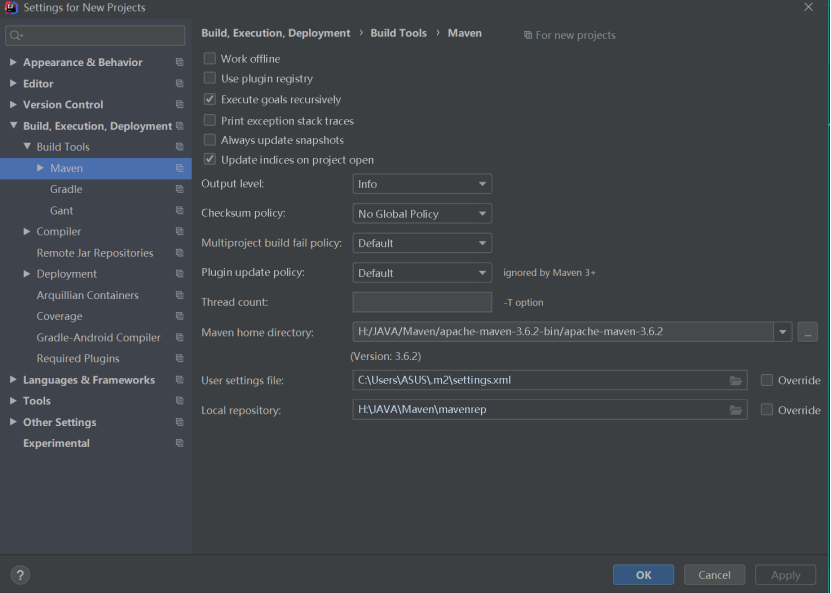The image size is (831, 593).
Task: Open the Output level dropdown
Action: point(422,184)
